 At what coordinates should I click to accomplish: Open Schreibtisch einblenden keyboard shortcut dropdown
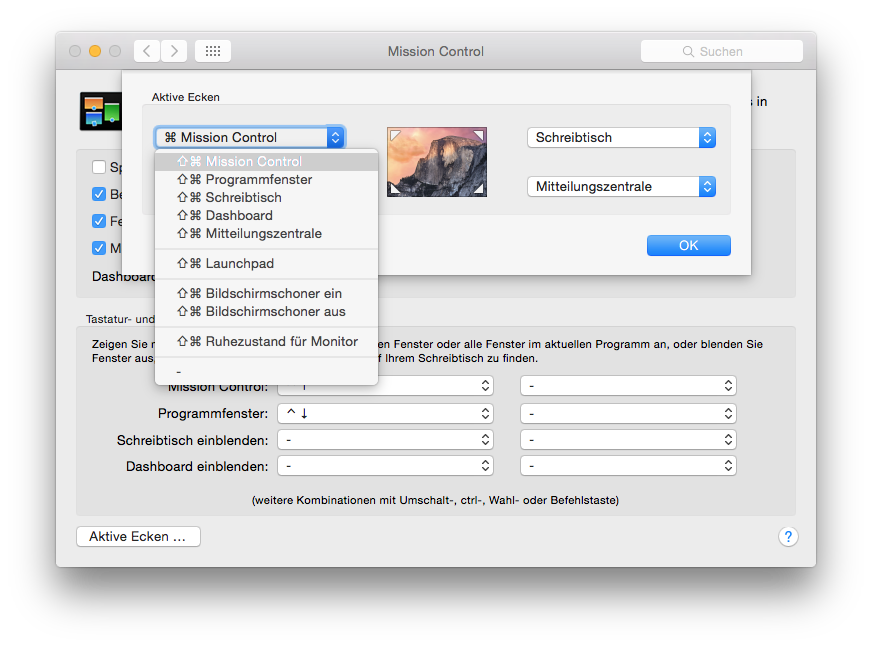tap(385, 440)
